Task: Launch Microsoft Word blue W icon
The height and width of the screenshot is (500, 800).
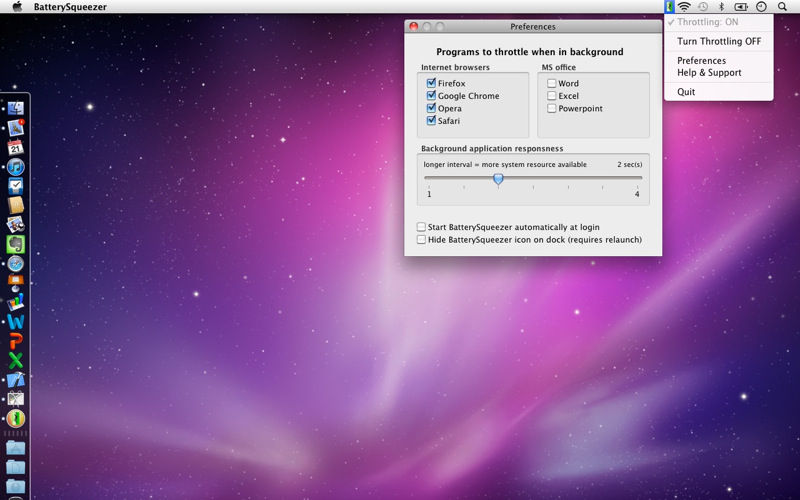Action: click(x=15, y=321)
